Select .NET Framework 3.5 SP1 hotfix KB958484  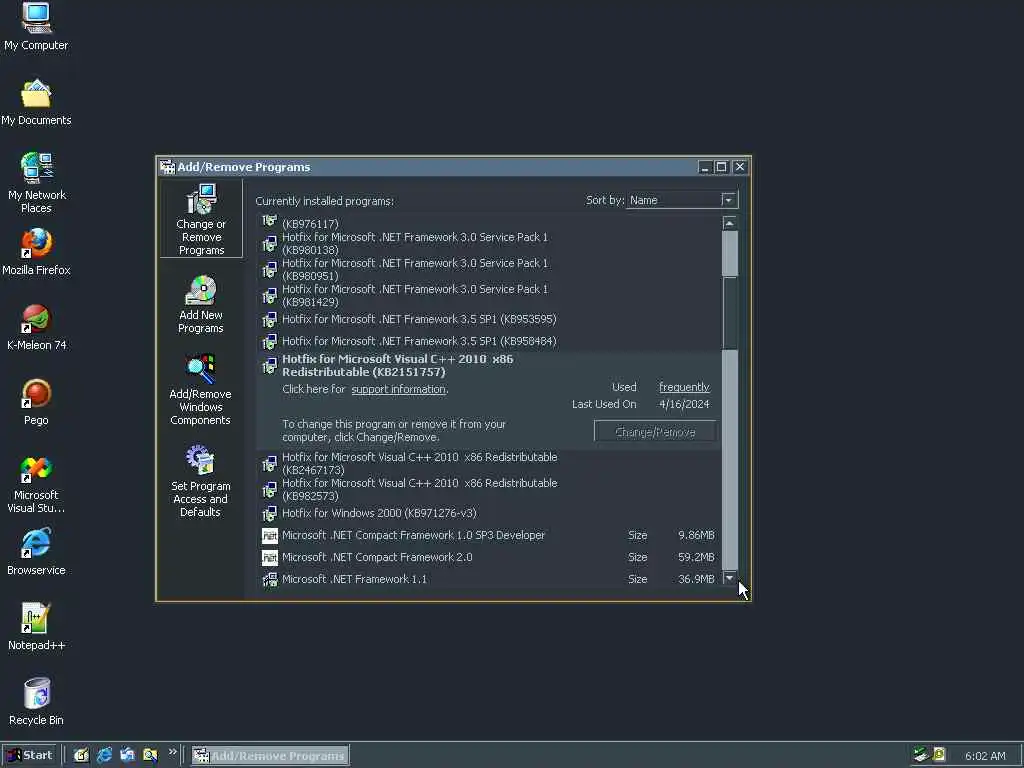(487, 342)
